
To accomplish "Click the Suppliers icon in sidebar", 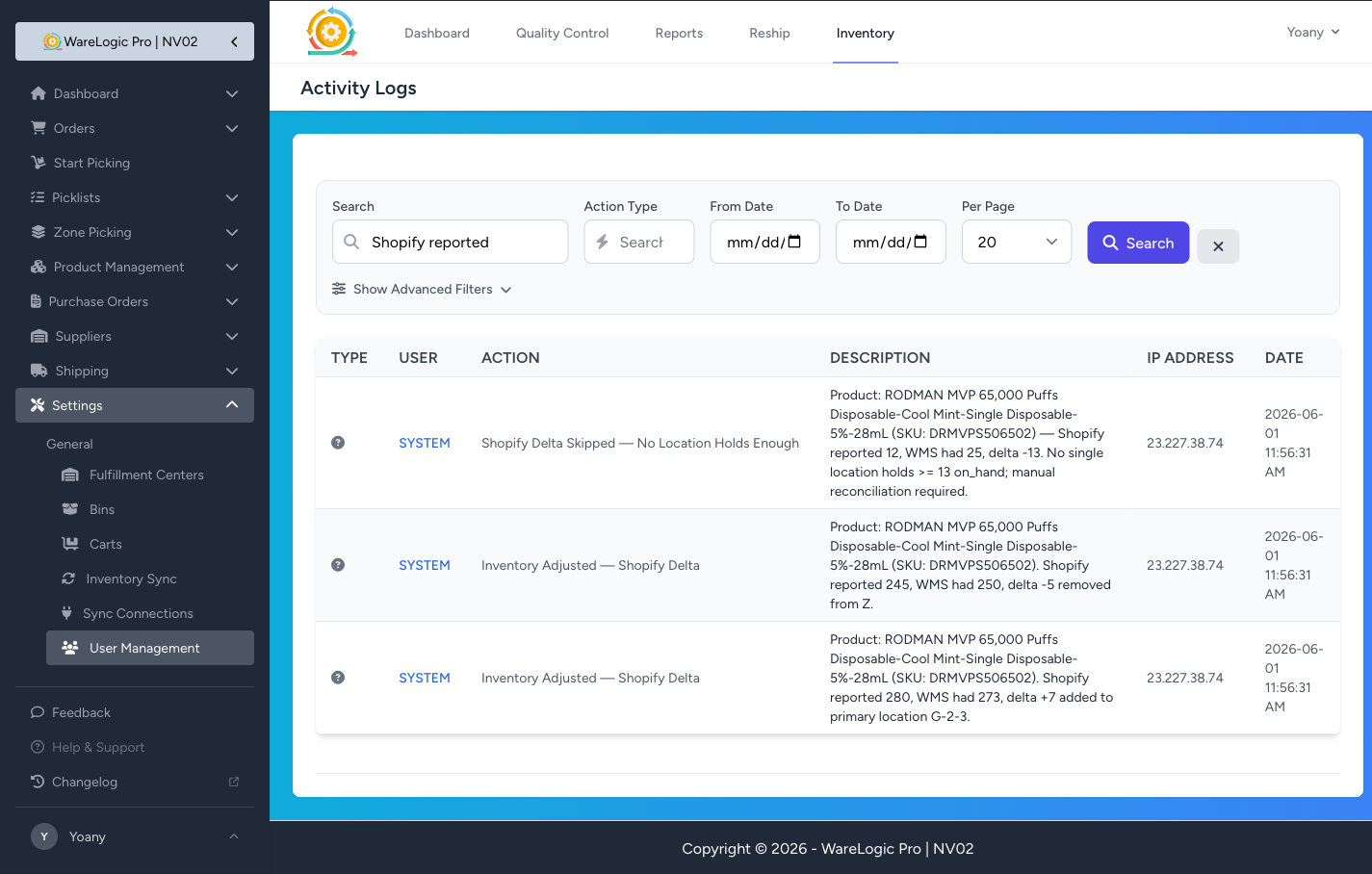I will pyautogui.click(x=39, y=336).
